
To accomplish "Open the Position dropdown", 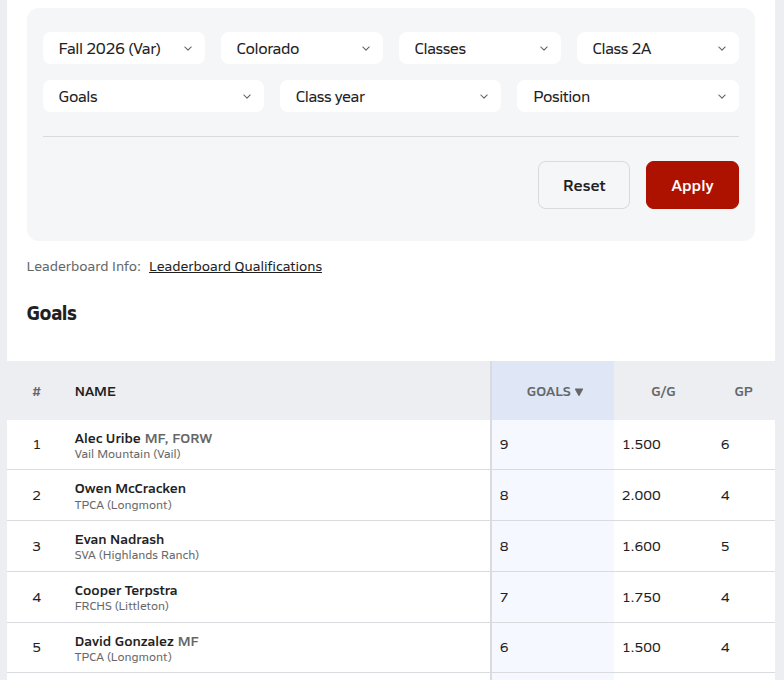I will tap(628, 96).
